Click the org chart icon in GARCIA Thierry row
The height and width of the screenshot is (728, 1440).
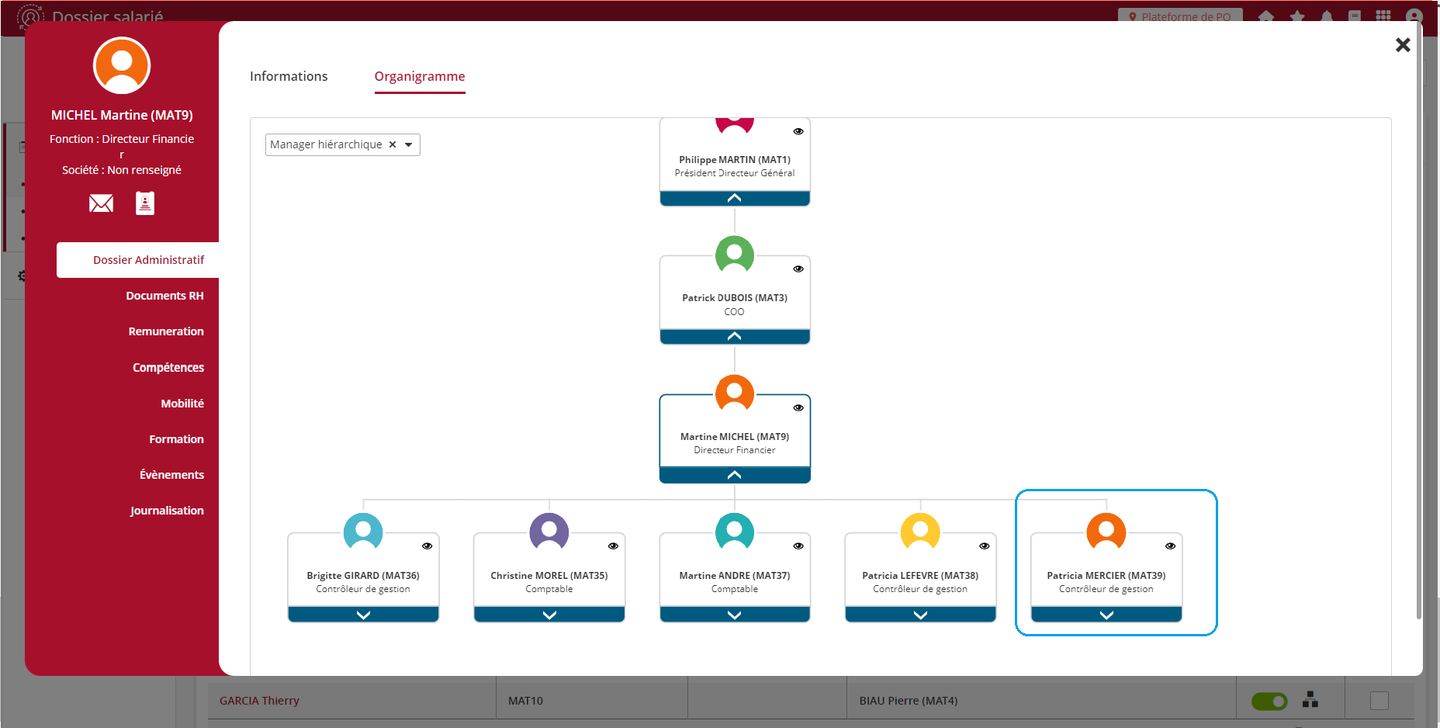click(1308, 700)
